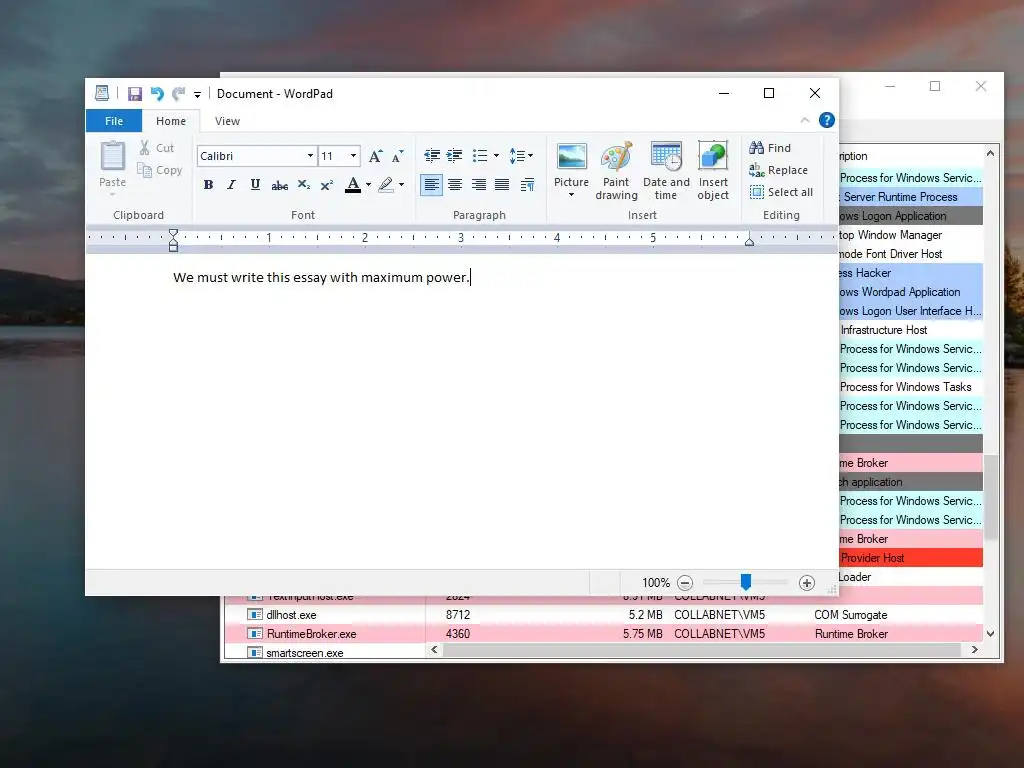The image size is (1024, 768).
Task: Select Center text alignment
Action: pyautogui.click(x=455, y=185)
